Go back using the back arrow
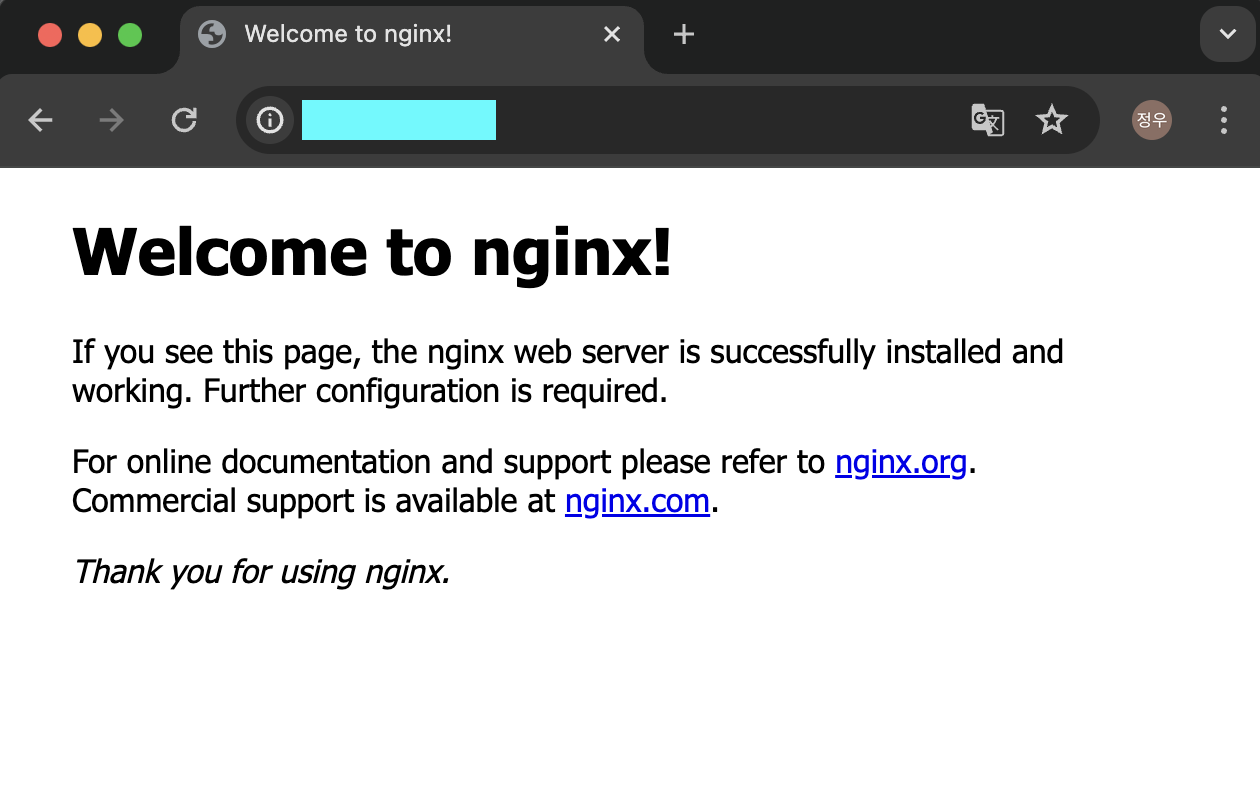Viewport: 1260px width, 802px height. tap(40, 121)
